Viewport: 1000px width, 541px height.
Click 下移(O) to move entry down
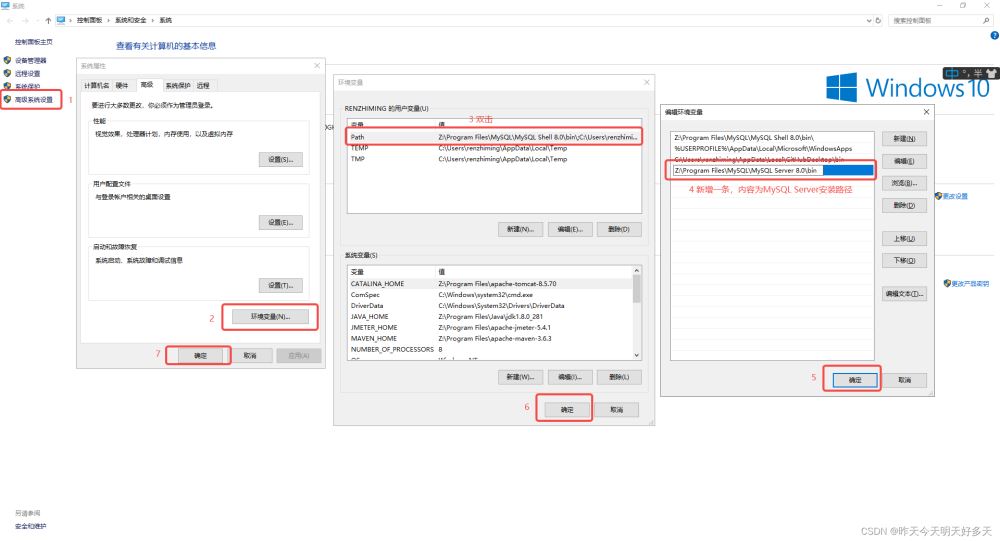(904, 260)
